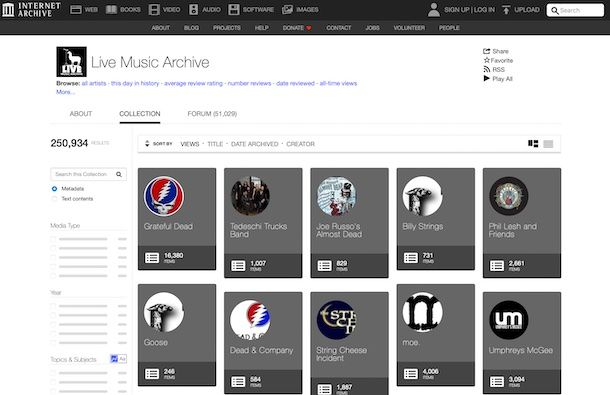Open the Collection tab
The image size is (610, 395).
coord(140,114)
